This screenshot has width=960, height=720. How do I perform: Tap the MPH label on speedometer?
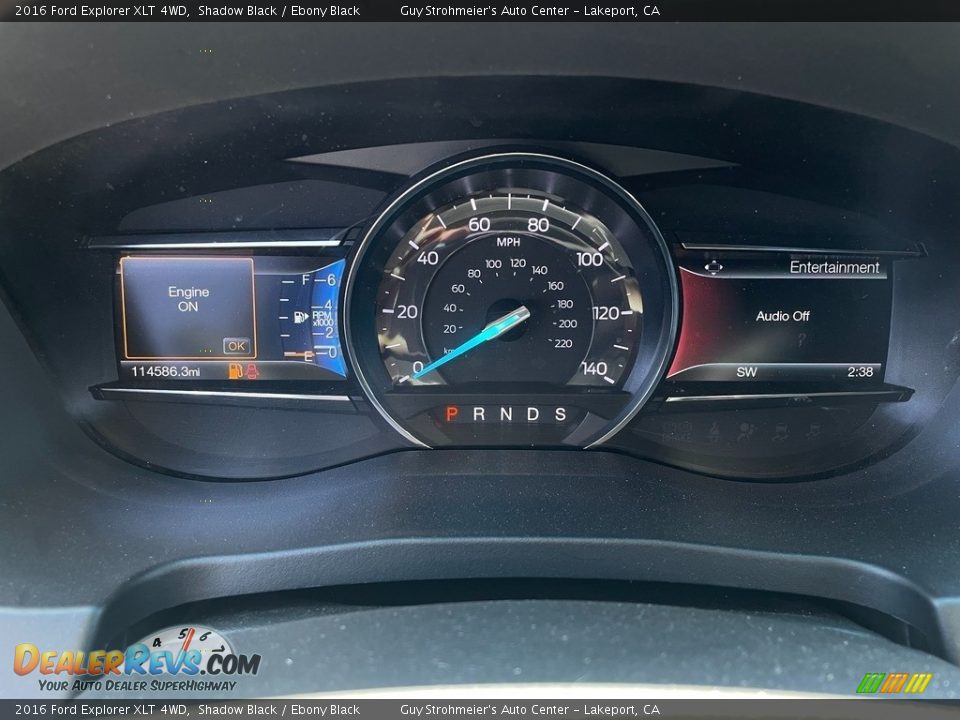click(508, 242)
